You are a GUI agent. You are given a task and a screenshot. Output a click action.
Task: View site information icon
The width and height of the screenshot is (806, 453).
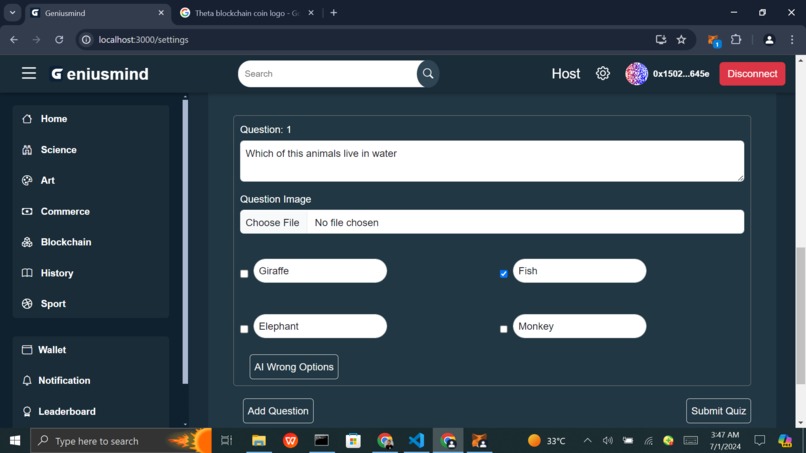click(86, 40)
